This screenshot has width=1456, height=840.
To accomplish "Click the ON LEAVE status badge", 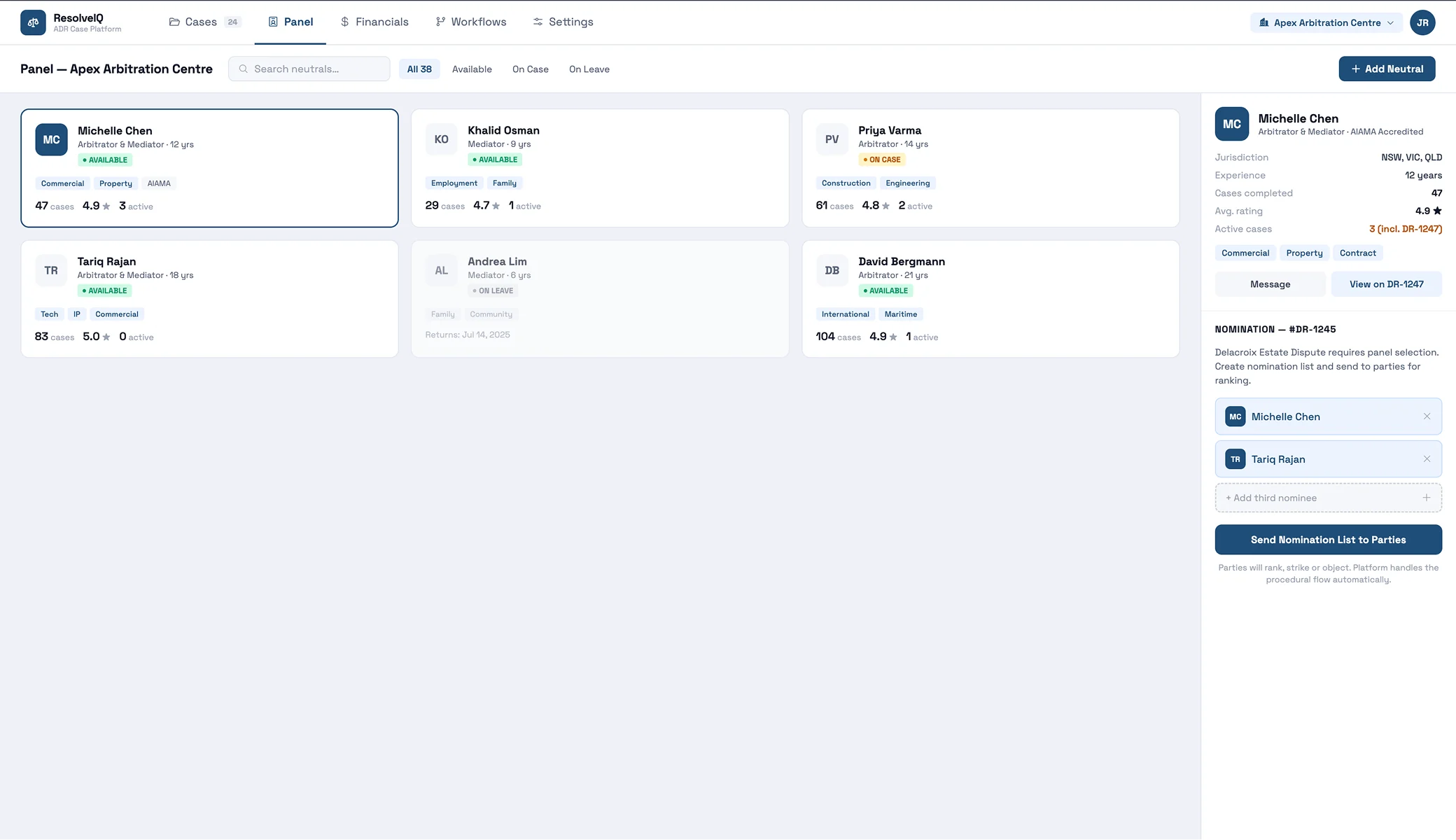I will (493, 290).
